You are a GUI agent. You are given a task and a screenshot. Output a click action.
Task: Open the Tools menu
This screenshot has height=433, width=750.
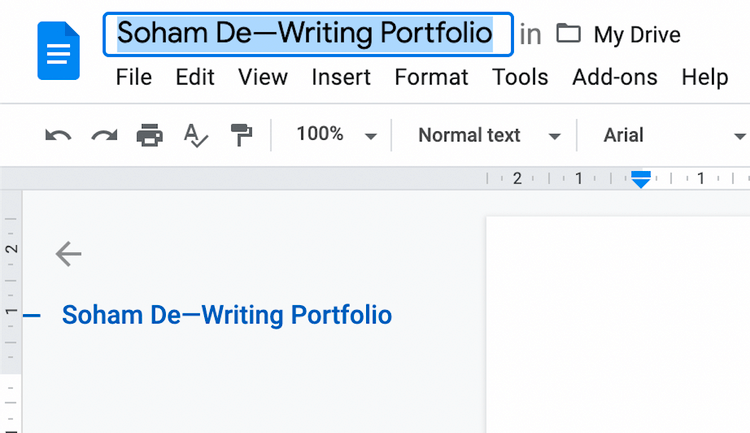[520, 77]
